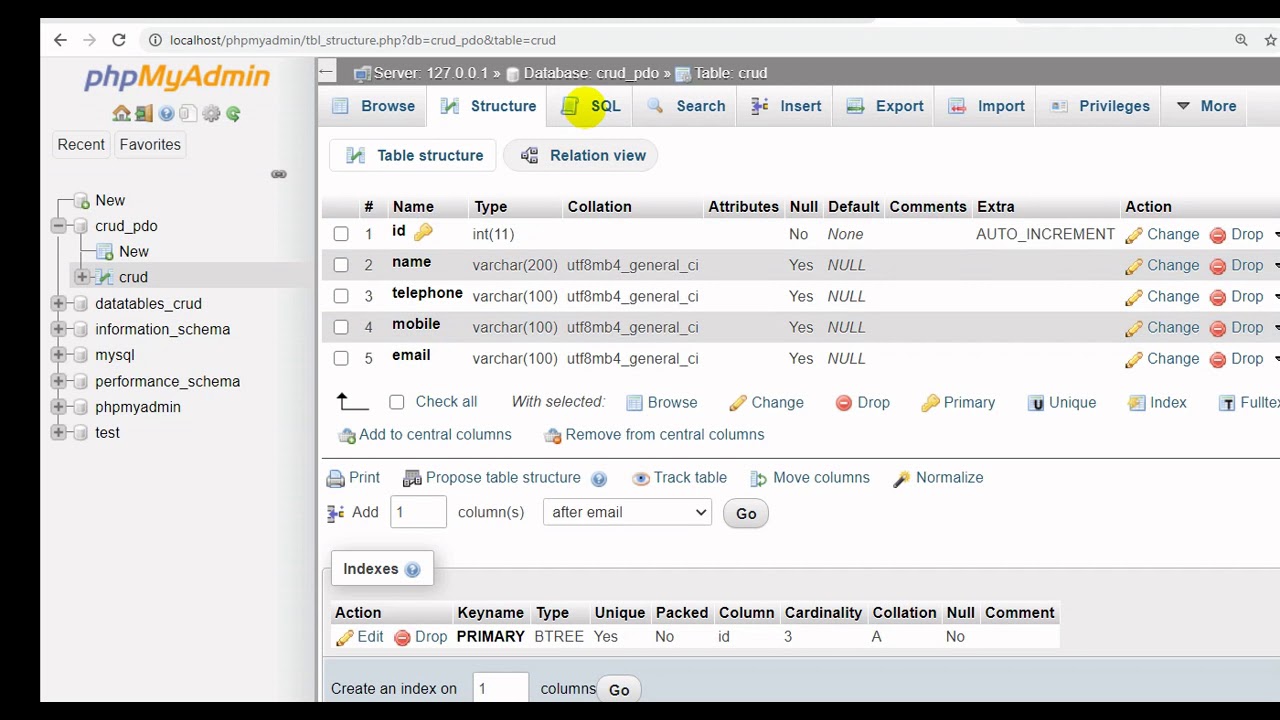Reload the page in browser
Image resolution: width=1280 pixels, height=720 pixels.
(119, 40)
